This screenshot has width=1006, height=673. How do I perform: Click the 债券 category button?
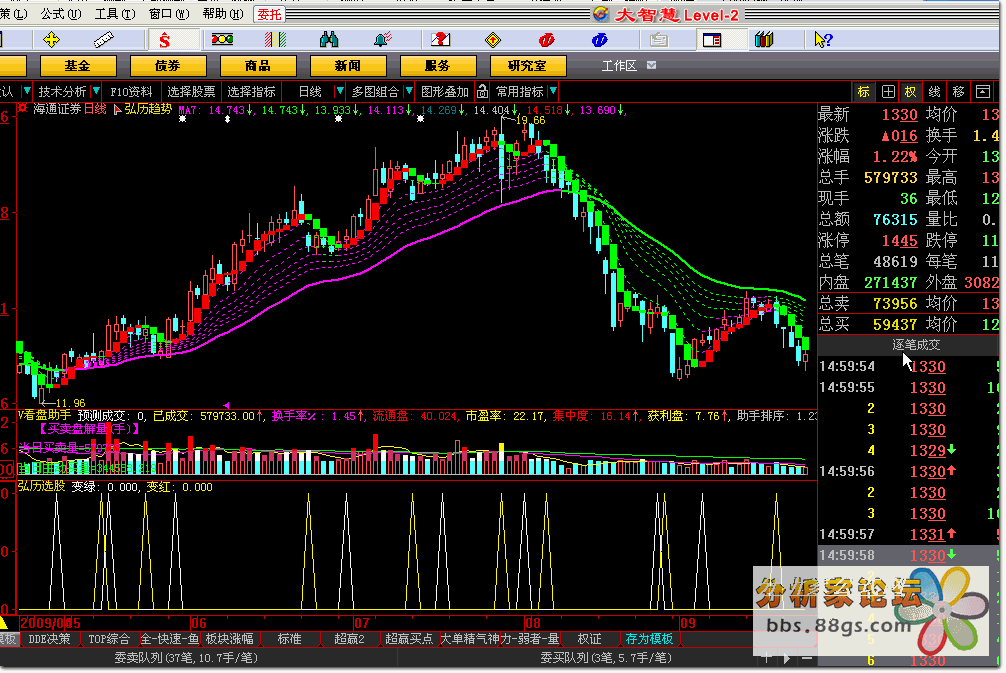(x=167, y=65)
